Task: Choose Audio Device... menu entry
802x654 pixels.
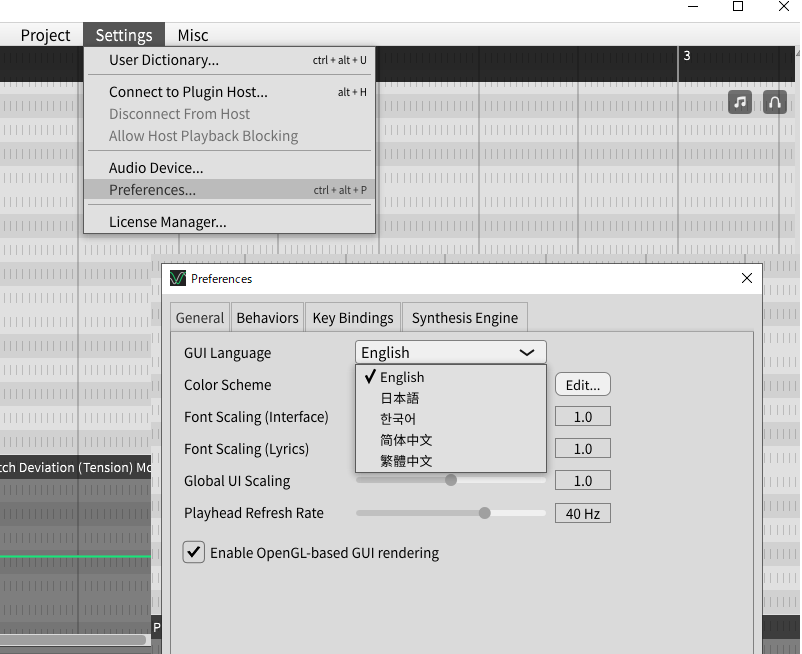Action: click(x=229, y=168)
